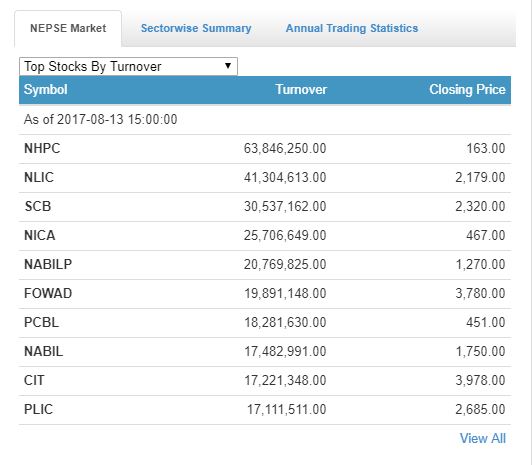Select turnover value 20,769,825.00
This screenshot has width=532, height=465.
pos(285,264)
